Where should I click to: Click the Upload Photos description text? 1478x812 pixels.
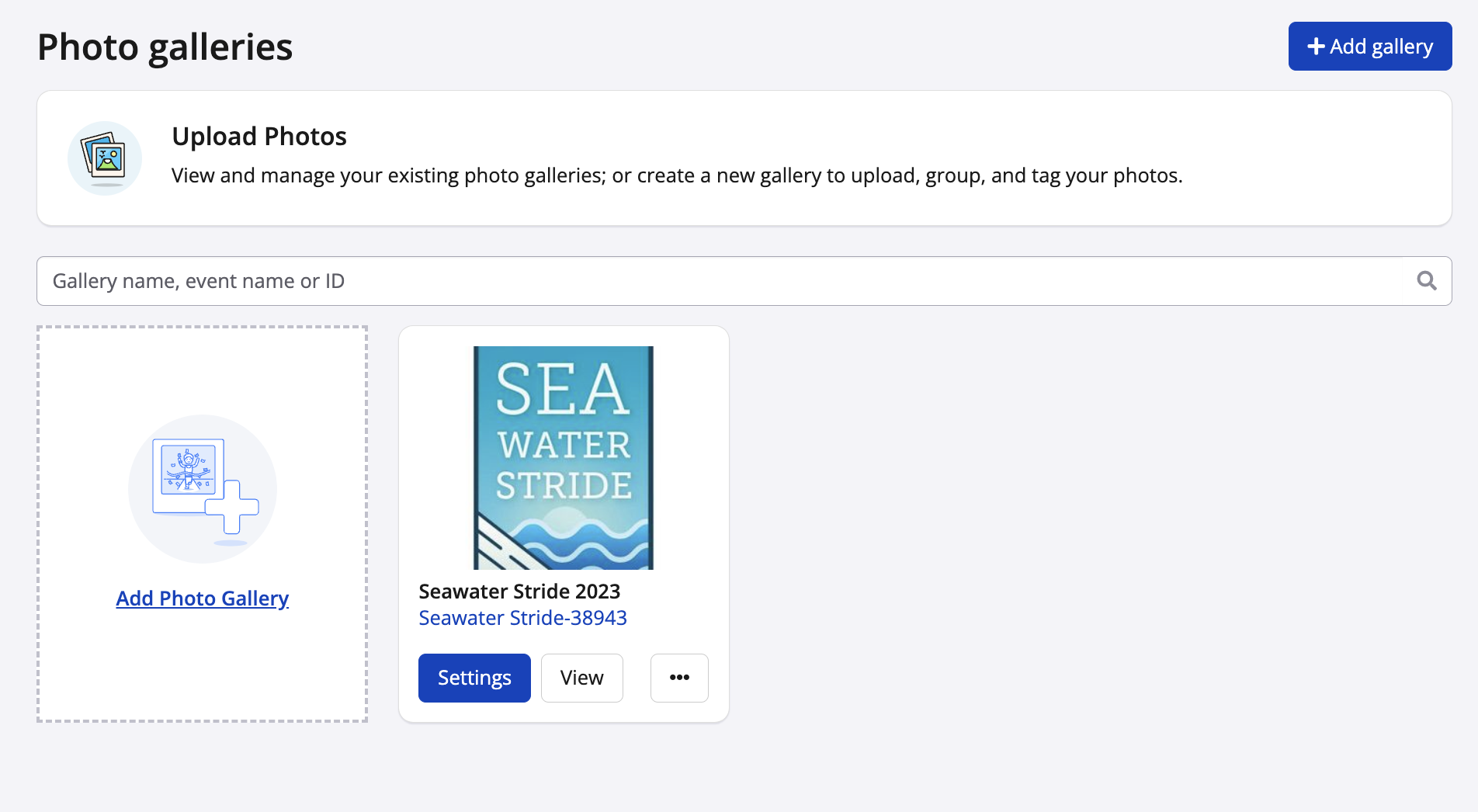[x=677, y=176]
